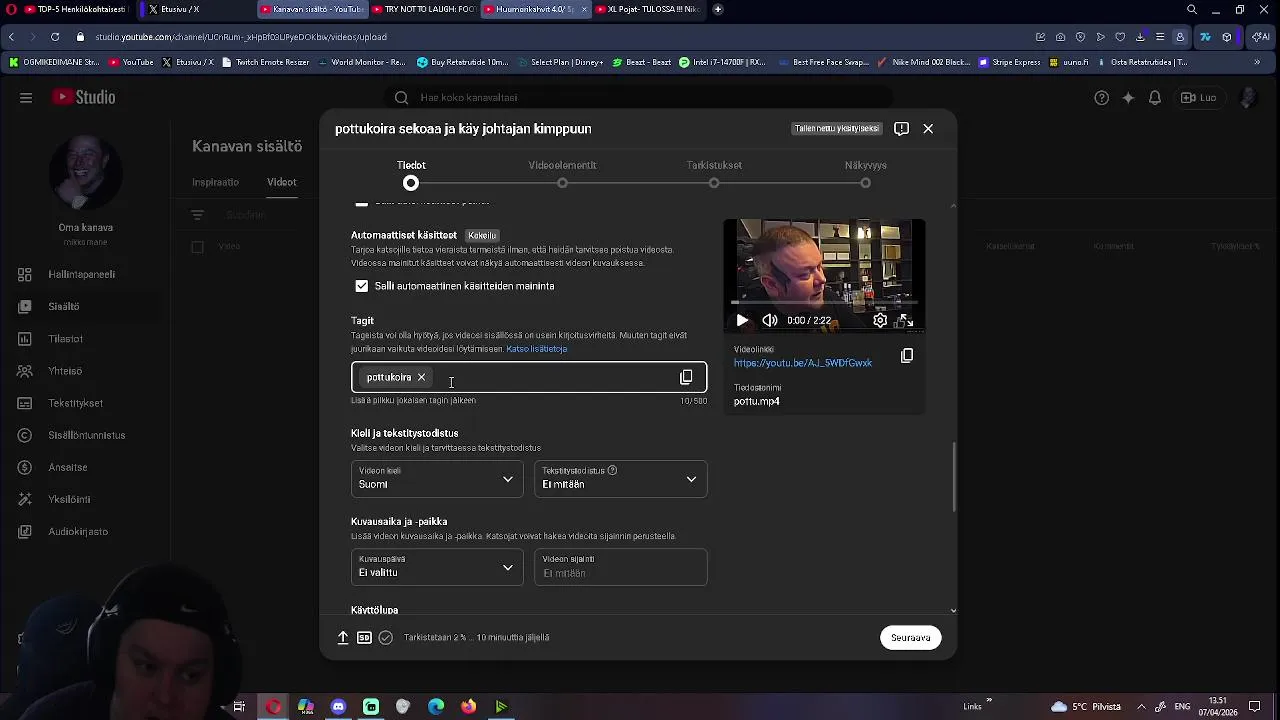Copy the tags with the copy icon
This screenshot has width=1280, height=720.
(686, 377)
